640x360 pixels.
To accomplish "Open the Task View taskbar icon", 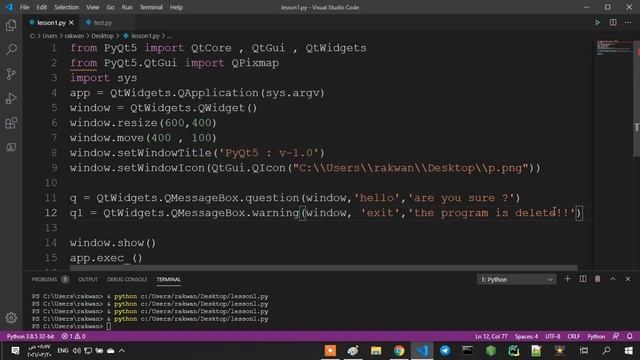I will coord(584,351).
